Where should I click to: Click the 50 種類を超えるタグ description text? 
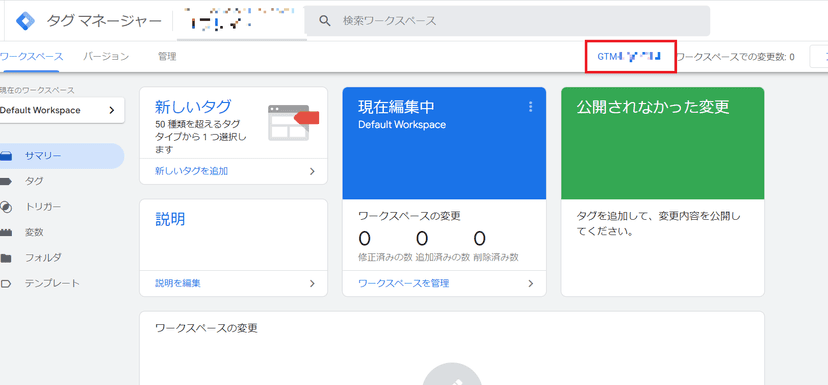[x=200, y=137]
